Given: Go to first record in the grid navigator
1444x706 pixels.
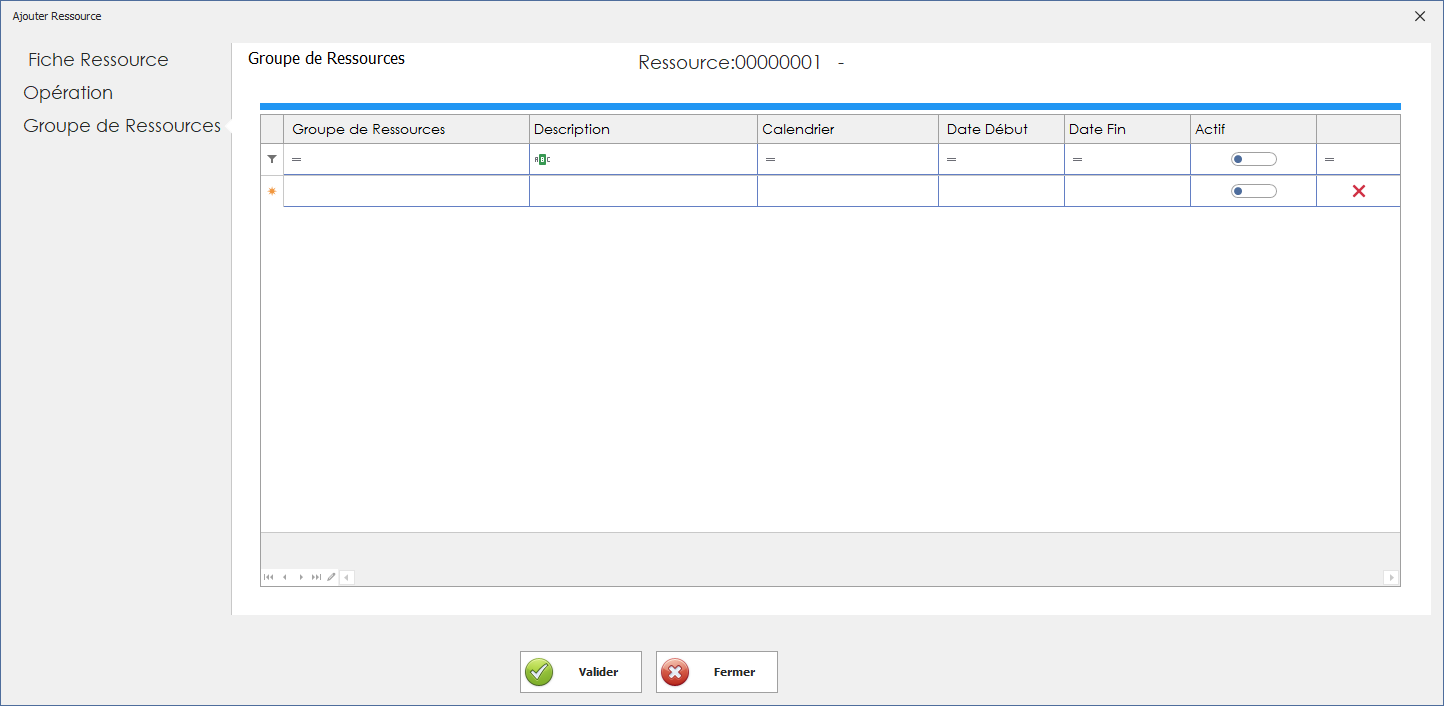Looking at the screenshot, I should pos(267,577).
